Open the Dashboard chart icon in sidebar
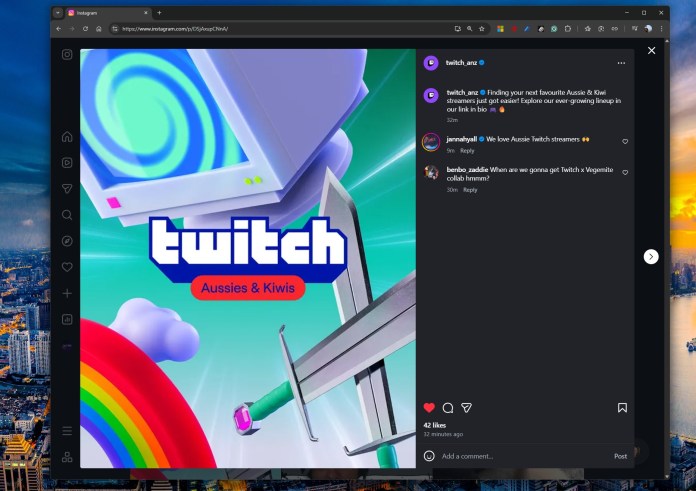The width and height of the screenshot is (696, 491). [x=67, y=320]
